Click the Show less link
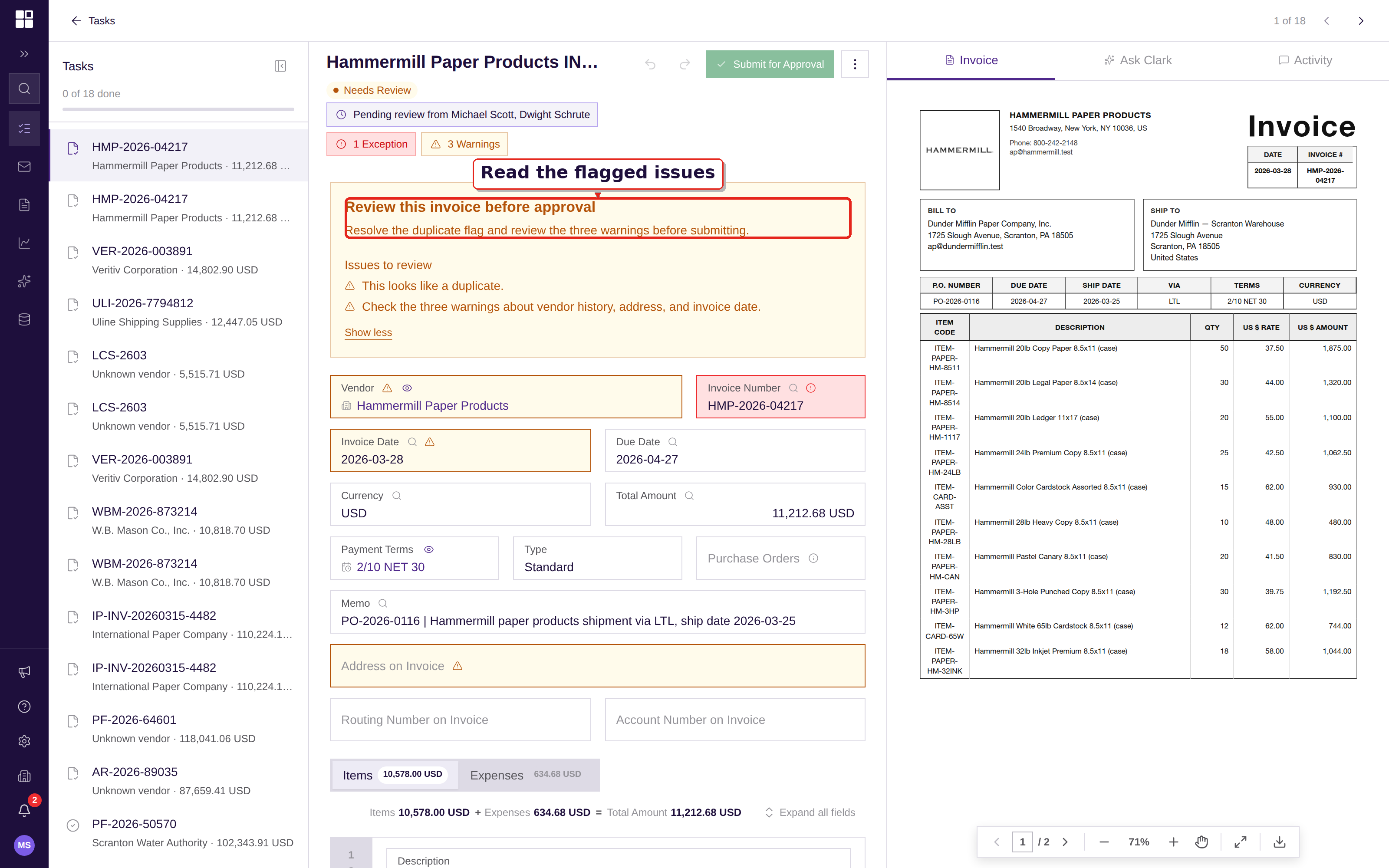Image resolution: width=1389 pixels, height=868 pixels. [368, 332]
